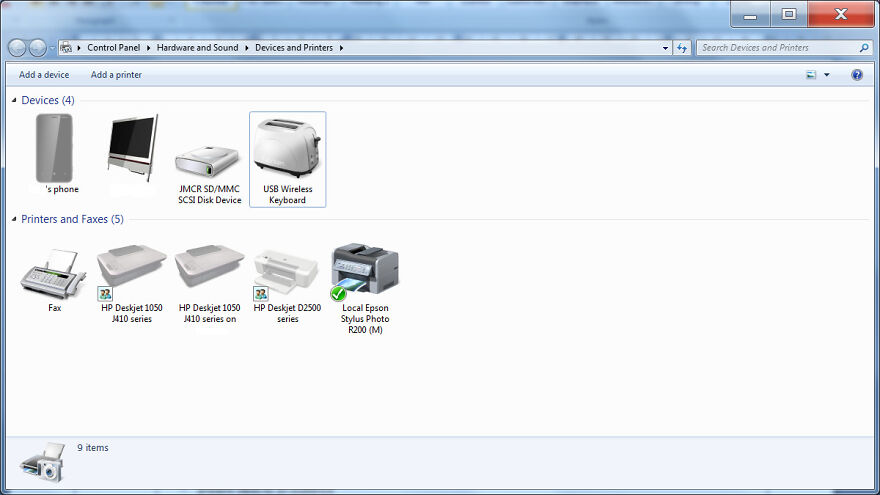Click the Change your view icon
The height and width of the screenshot is (495, 880).
(x=811, y=75)
